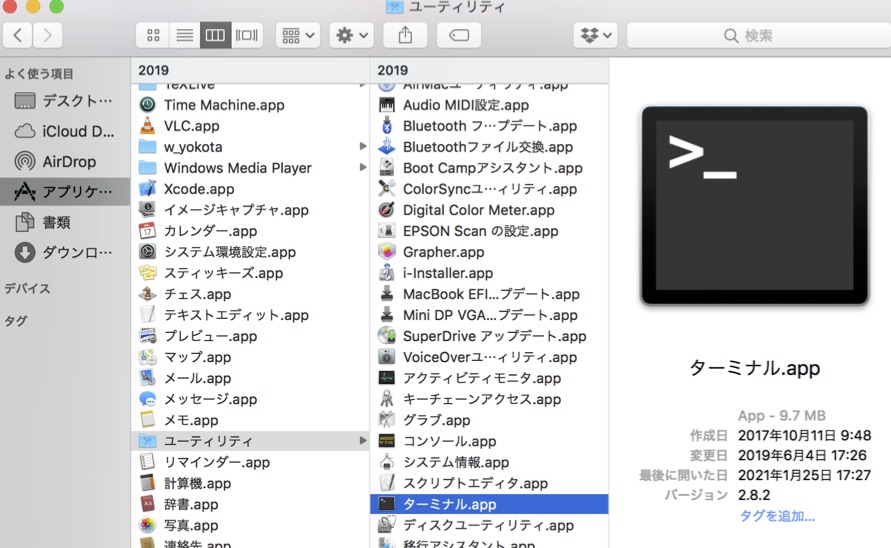
Task: Select the マップ.app icon
Action: 147,356
